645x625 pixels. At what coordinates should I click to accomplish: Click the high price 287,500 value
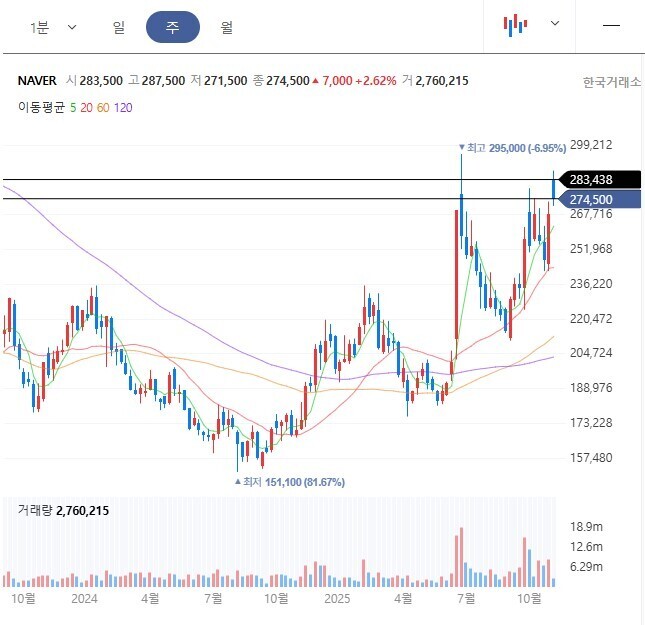coord(163,81)
